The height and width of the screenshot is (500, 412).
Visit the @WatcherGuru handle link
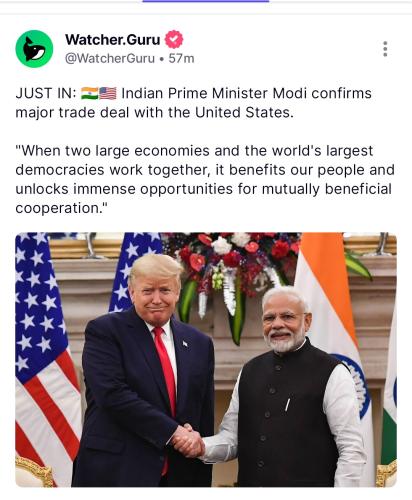(110, 59)
